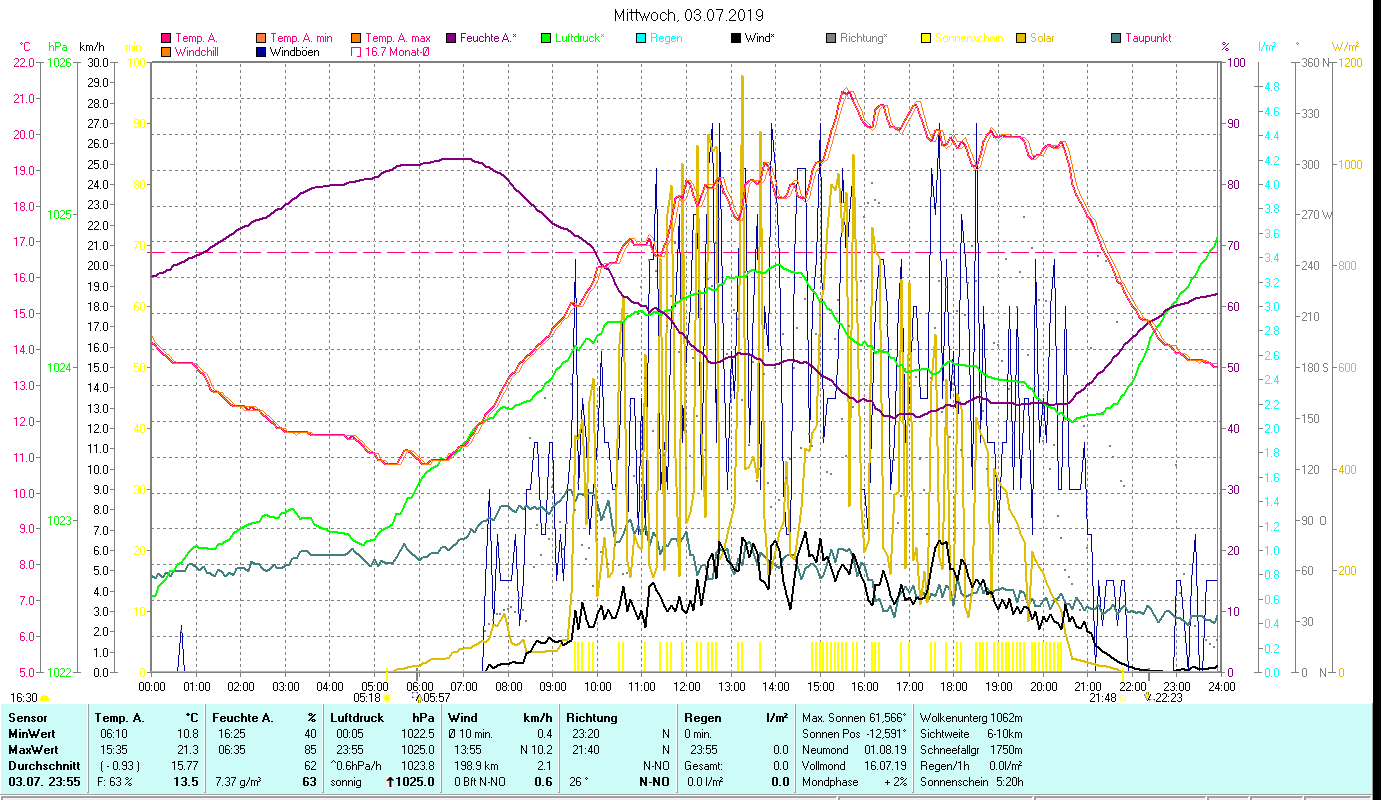Click the yellow Sonnenschein legend swatch
The height and width of the screenshot is (800, 1381).
[926, 39]
